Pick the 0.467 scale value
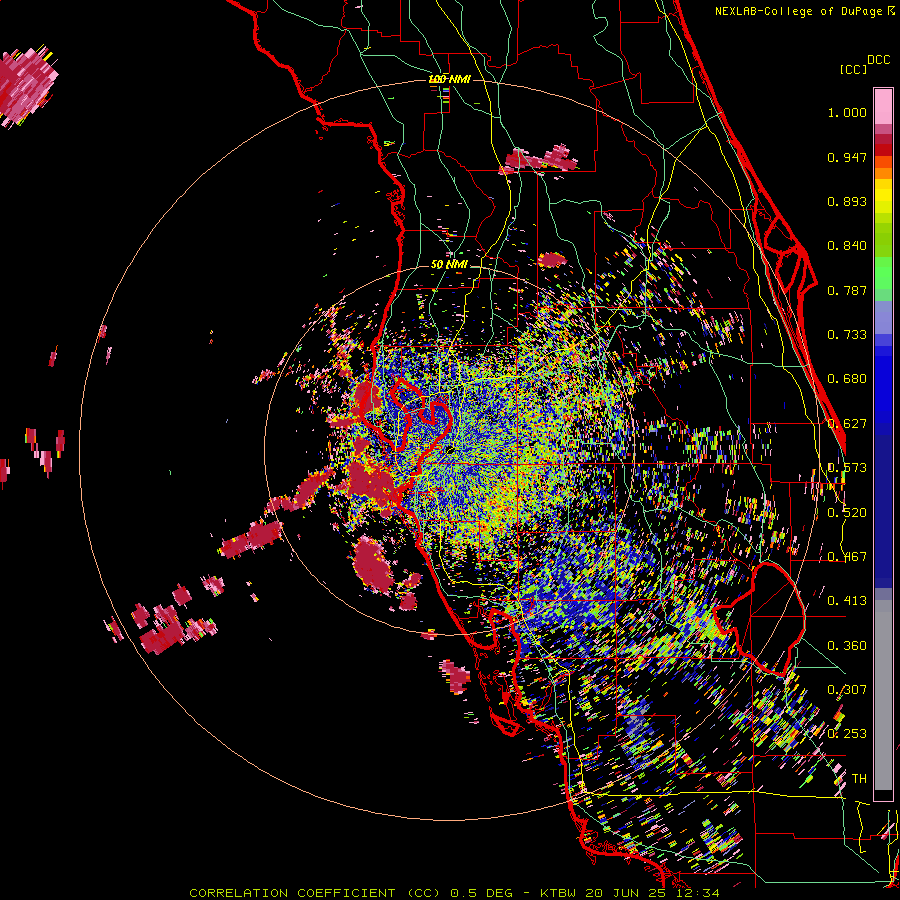The image size is (900, 900). point(847,557)
